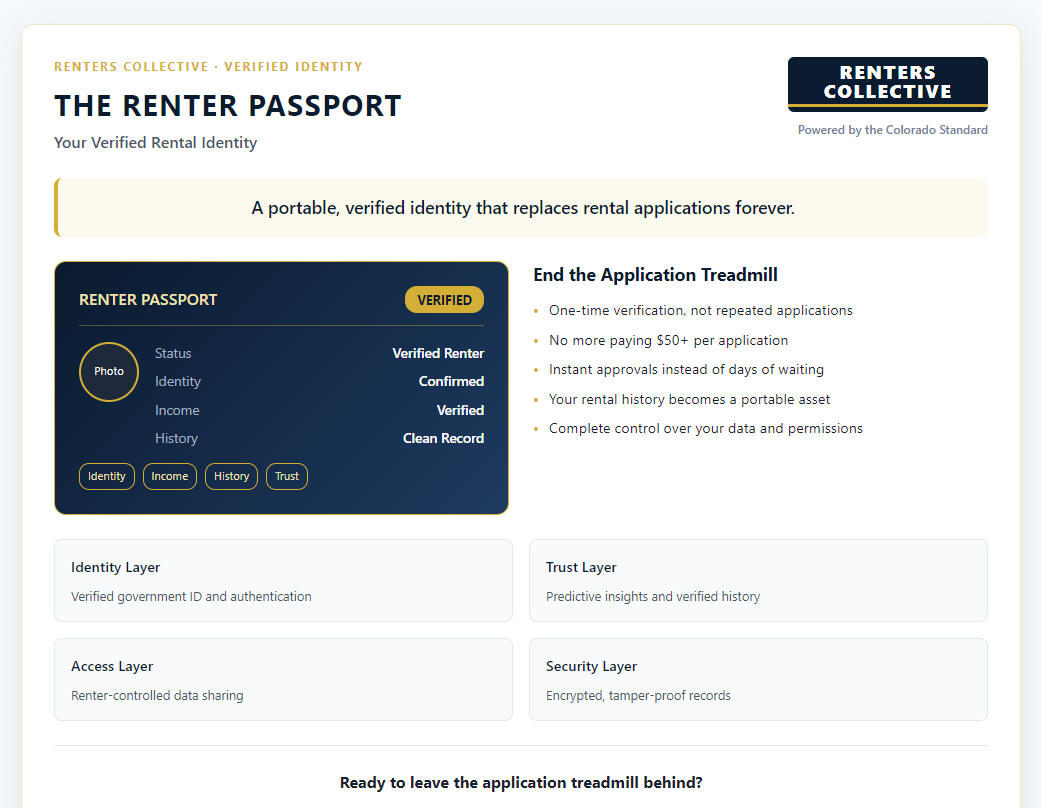Click the 'End the Application Treadmill' heading
This screenshot has height=808, width=1041.
point(655,275)
